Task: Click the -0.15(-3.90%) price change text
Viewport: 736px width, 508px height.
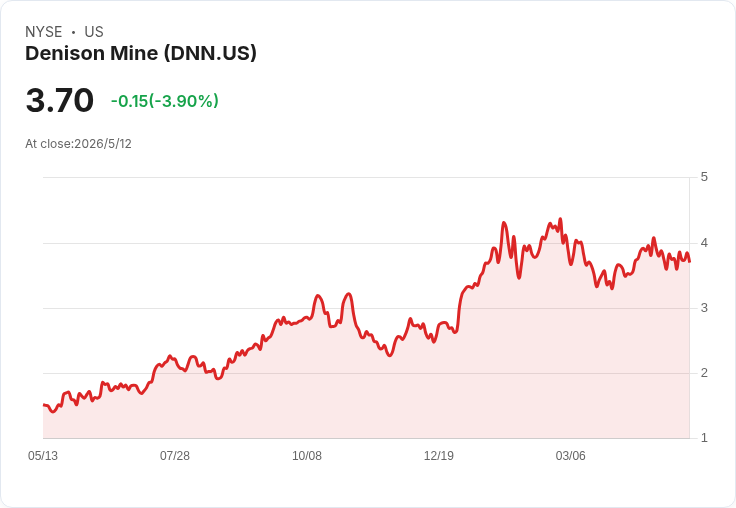Action: [165, 101]
